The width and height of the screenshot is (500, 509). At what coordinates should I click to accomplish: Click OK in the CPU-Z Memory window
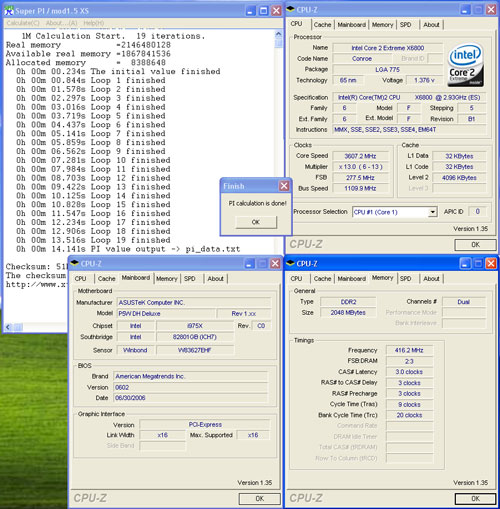tap(475, 499)
